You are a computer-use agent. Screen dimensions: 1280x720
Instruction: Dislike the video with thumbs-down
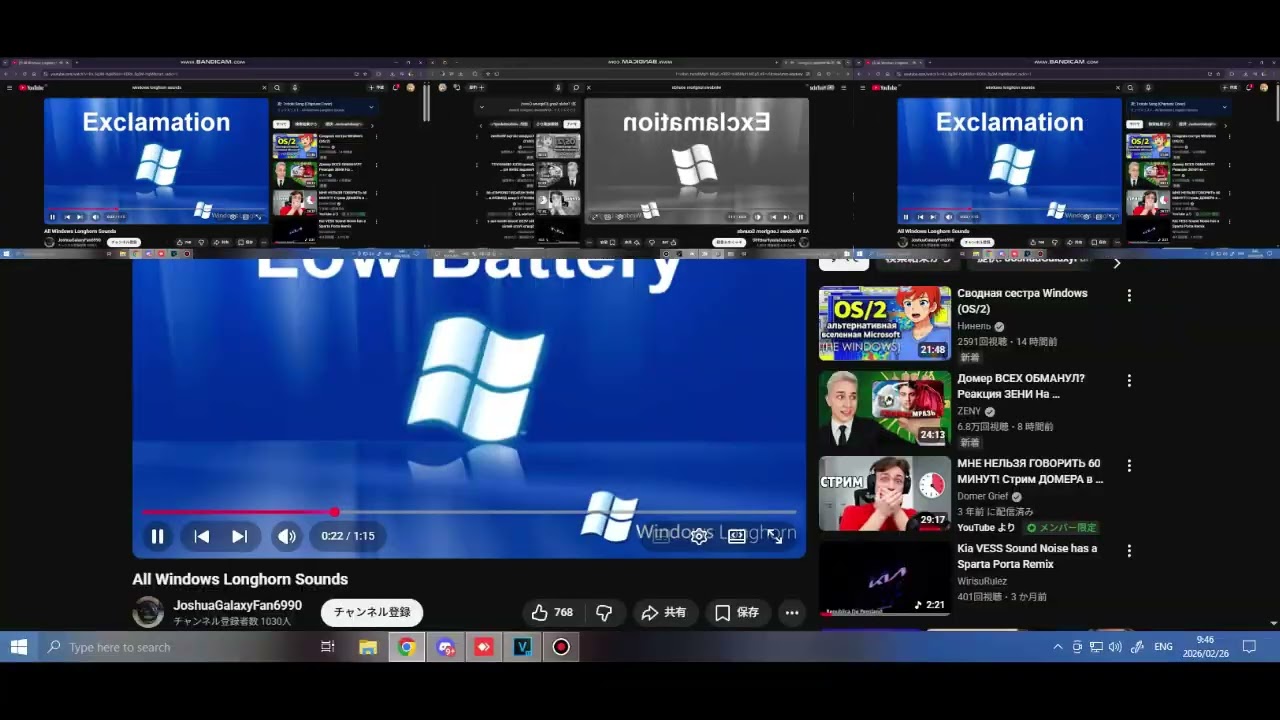click(604, 612)
